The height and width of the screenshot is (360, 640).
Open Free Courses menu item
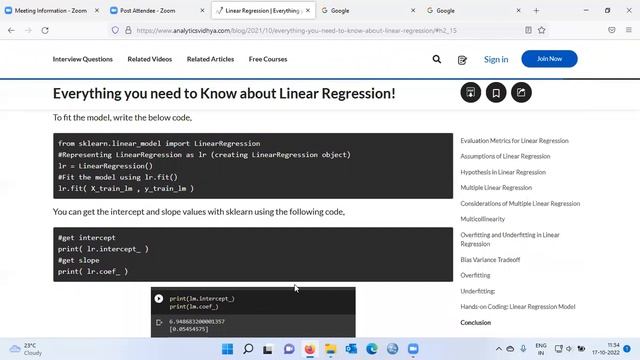tap(268, 59)
